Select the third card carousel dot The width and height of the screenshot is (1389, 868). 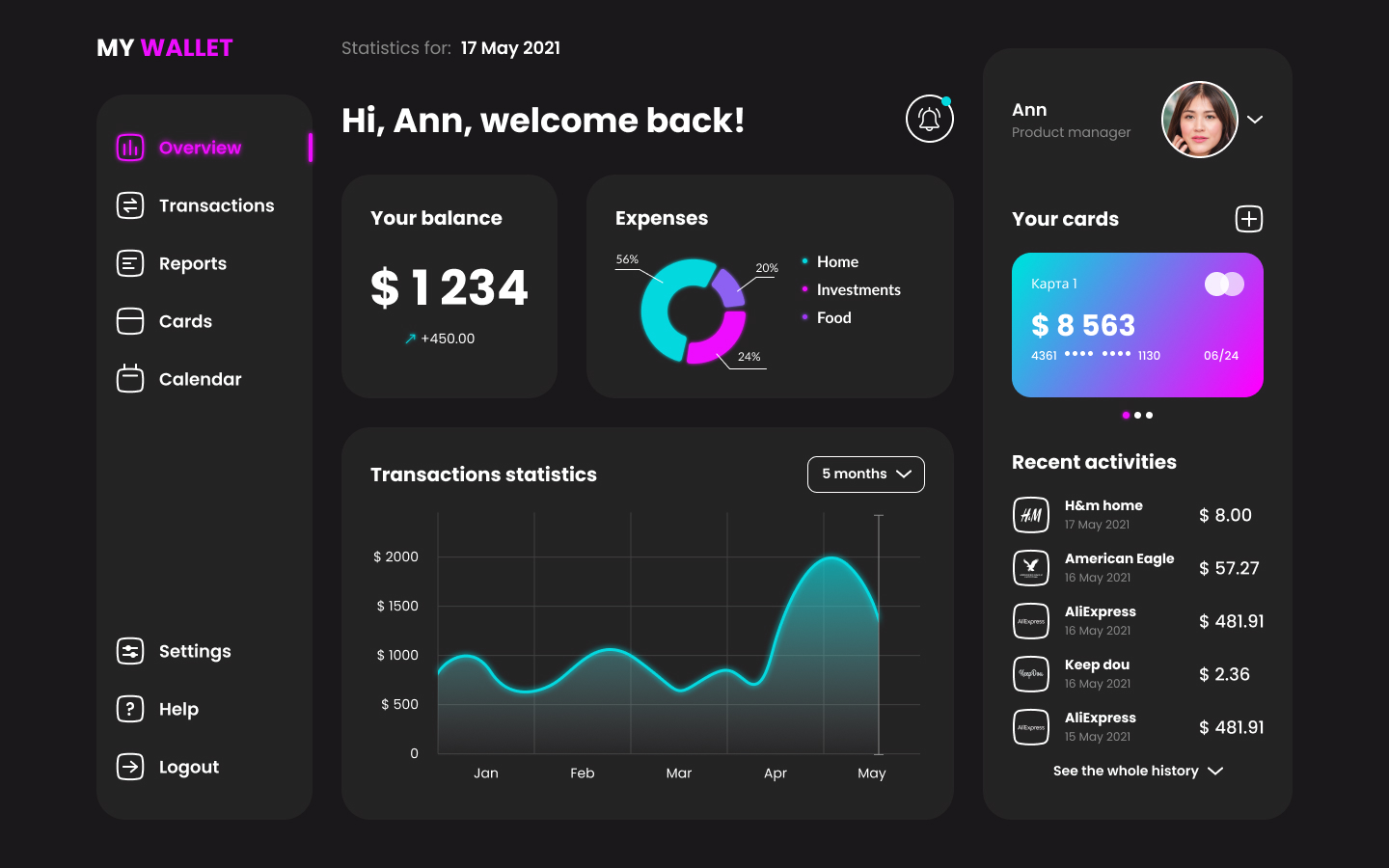click(x=1149, y=416)
